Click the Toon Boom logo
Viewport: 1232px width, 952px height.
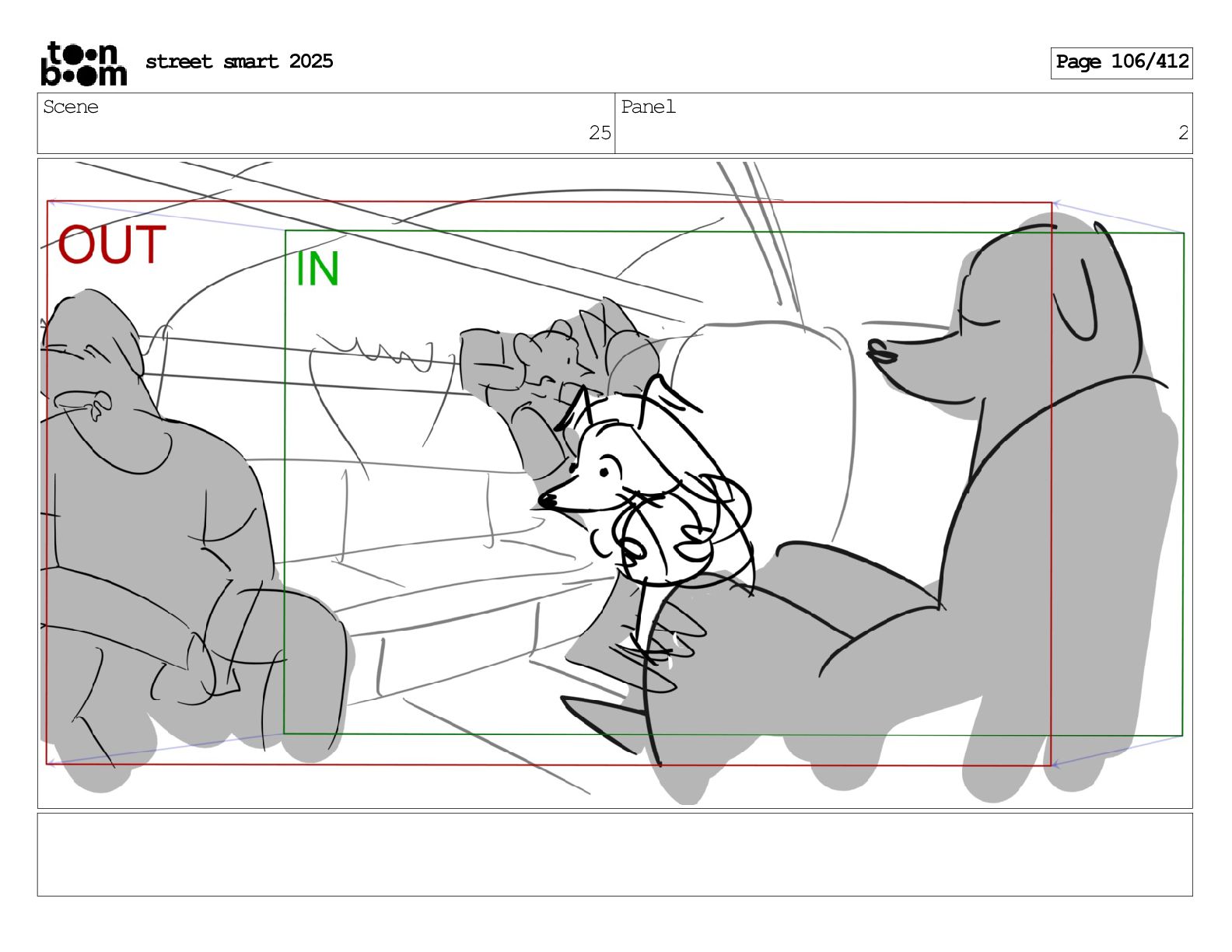click(83, 63)
